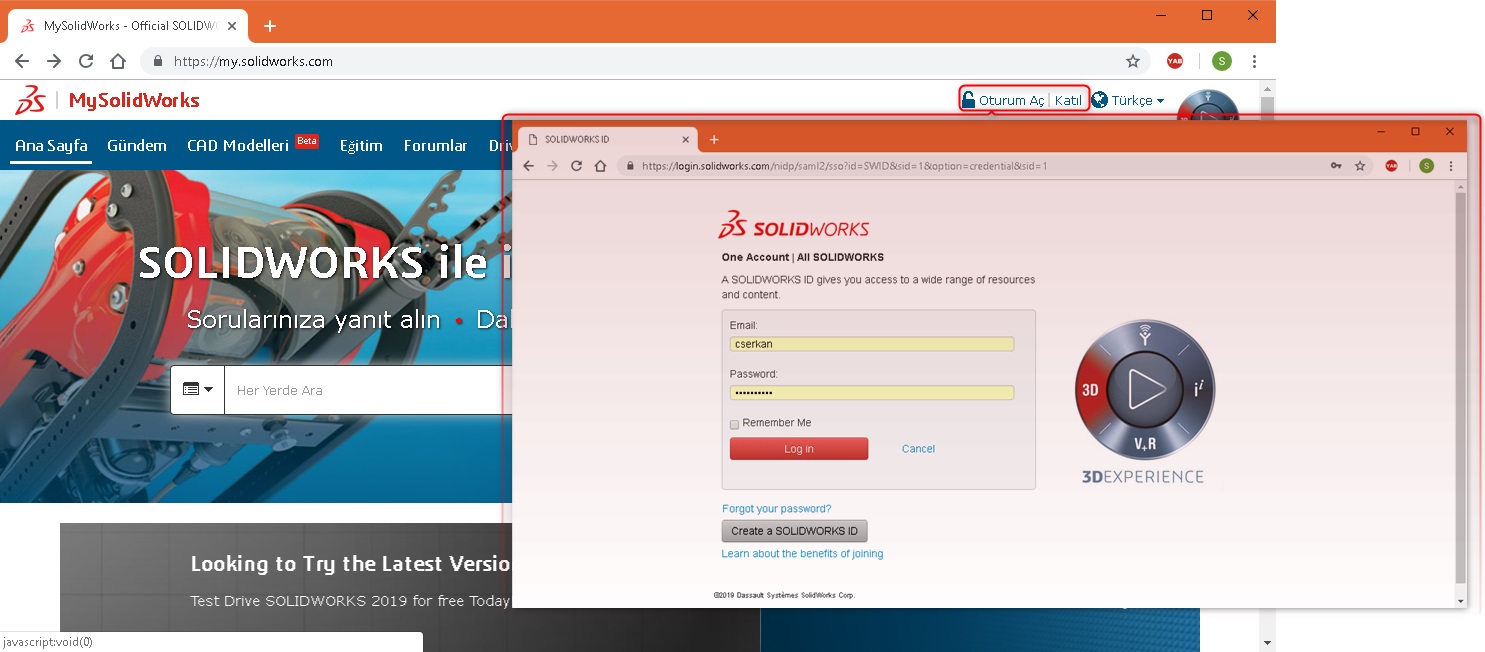Open the Gündem menu item
The width and height of the screenshot is (1485, 652).
click(x=137, y=146)
